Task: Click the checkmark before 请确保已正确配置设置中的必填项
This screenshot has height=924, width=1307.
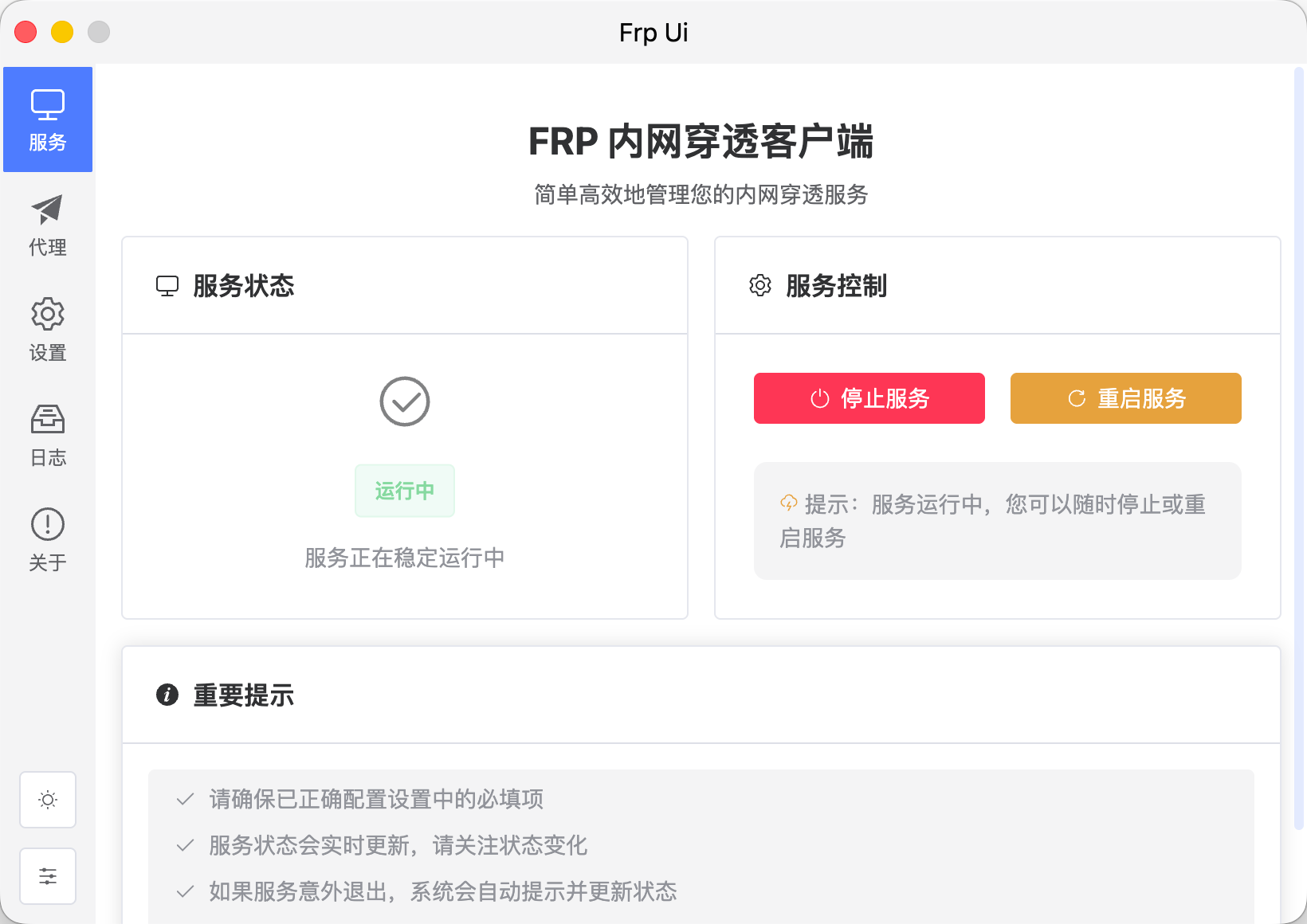Action: [x=185, y=799]
